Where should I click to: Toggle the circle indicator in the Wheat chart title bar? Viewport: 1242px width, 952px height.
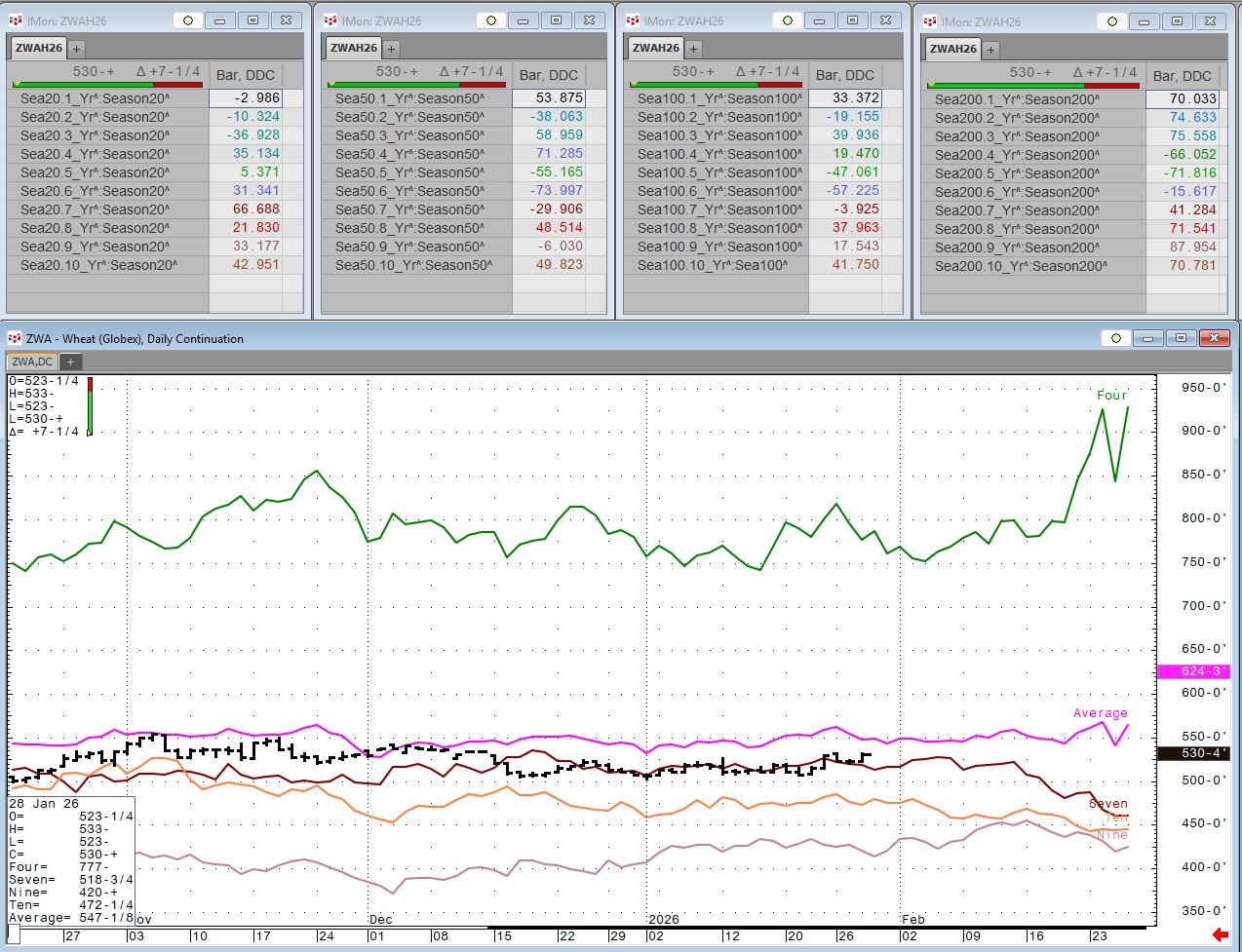pyautogui.click(x=1116, y=338)
